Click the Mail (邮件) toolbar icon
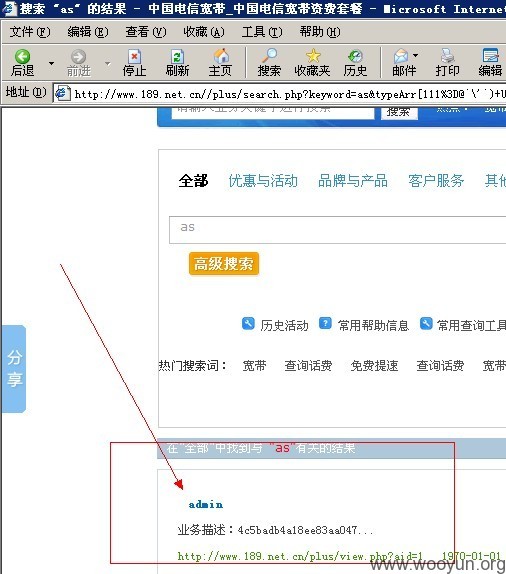506x574 pixels. coord(401,56)
